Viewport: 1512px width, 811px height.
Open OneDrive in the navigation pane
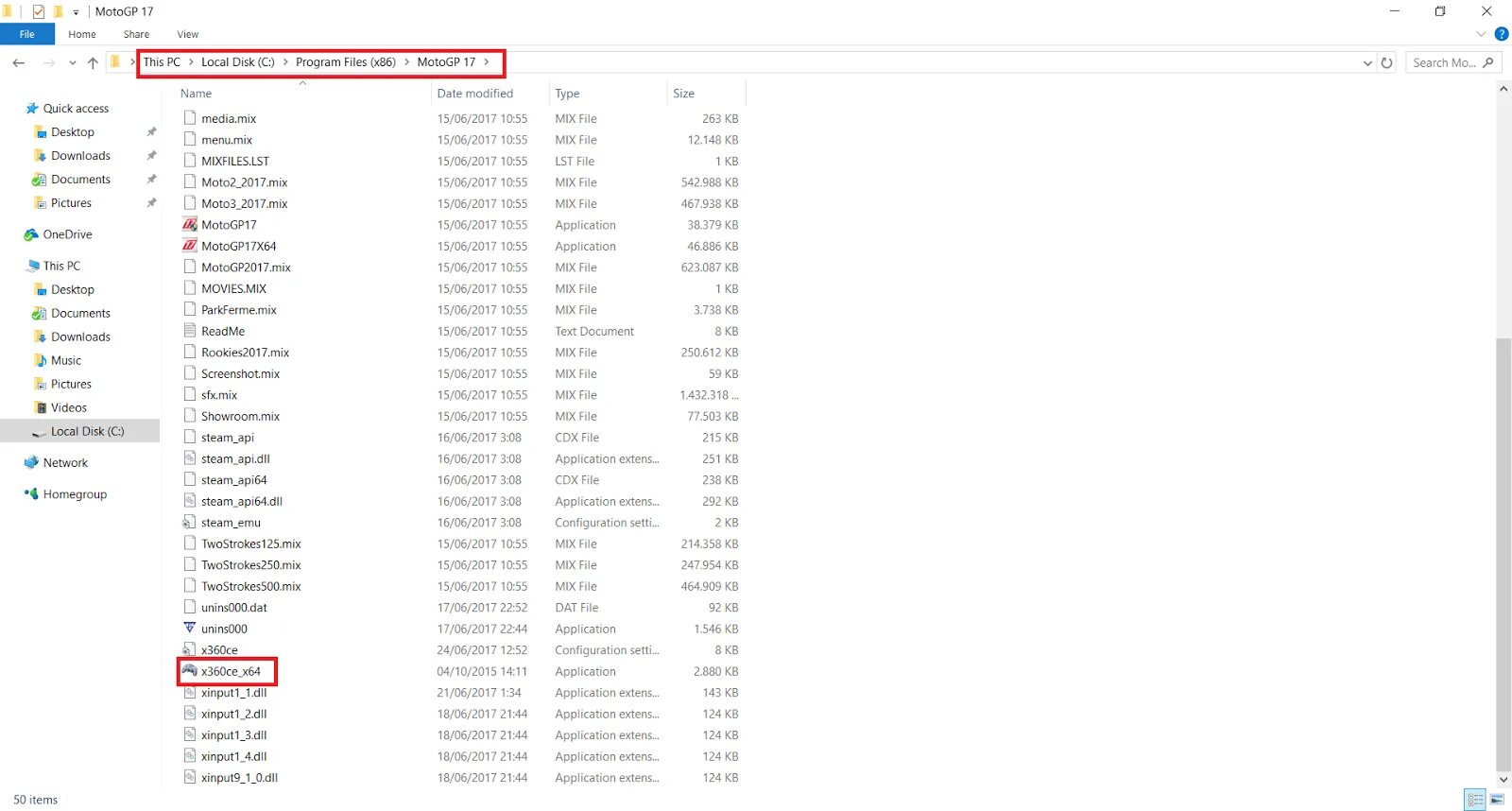pyautogui.click(x=67, y=234)
